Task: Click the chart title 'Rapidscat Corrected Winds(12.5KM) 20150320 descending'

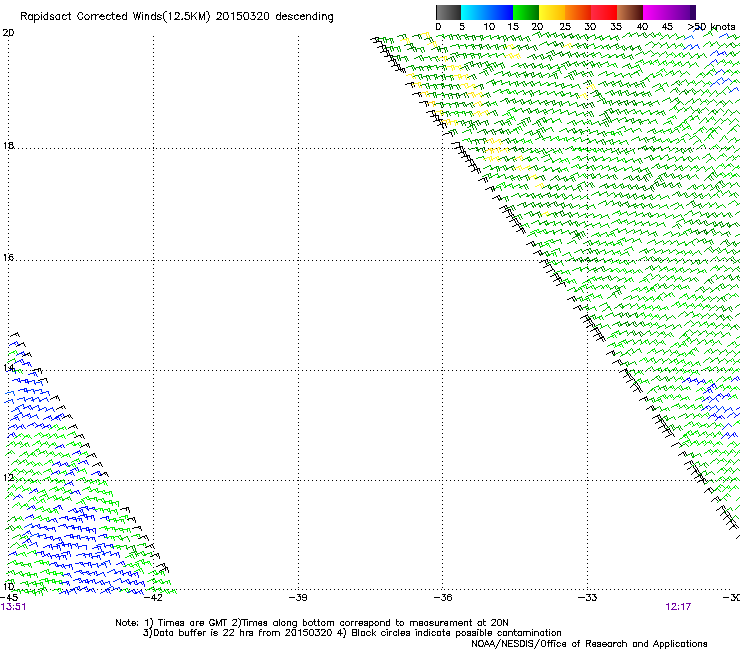Action: (x=177, y=17)
